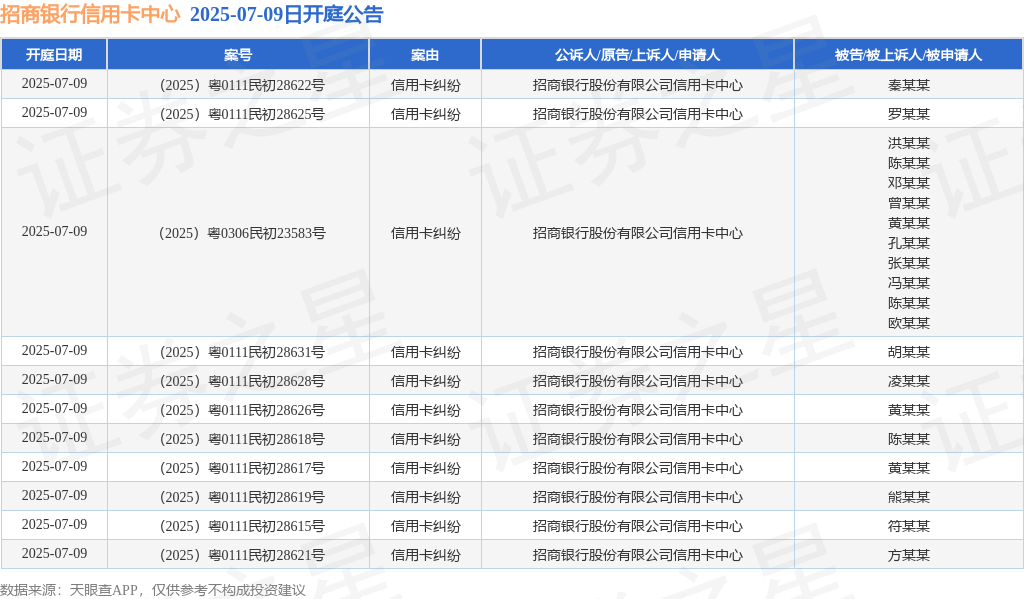Click 信用卡纠纷 in the 秦某某 row
The image size is (1024, 599).
pyautogui.click(x=426, y=85)
